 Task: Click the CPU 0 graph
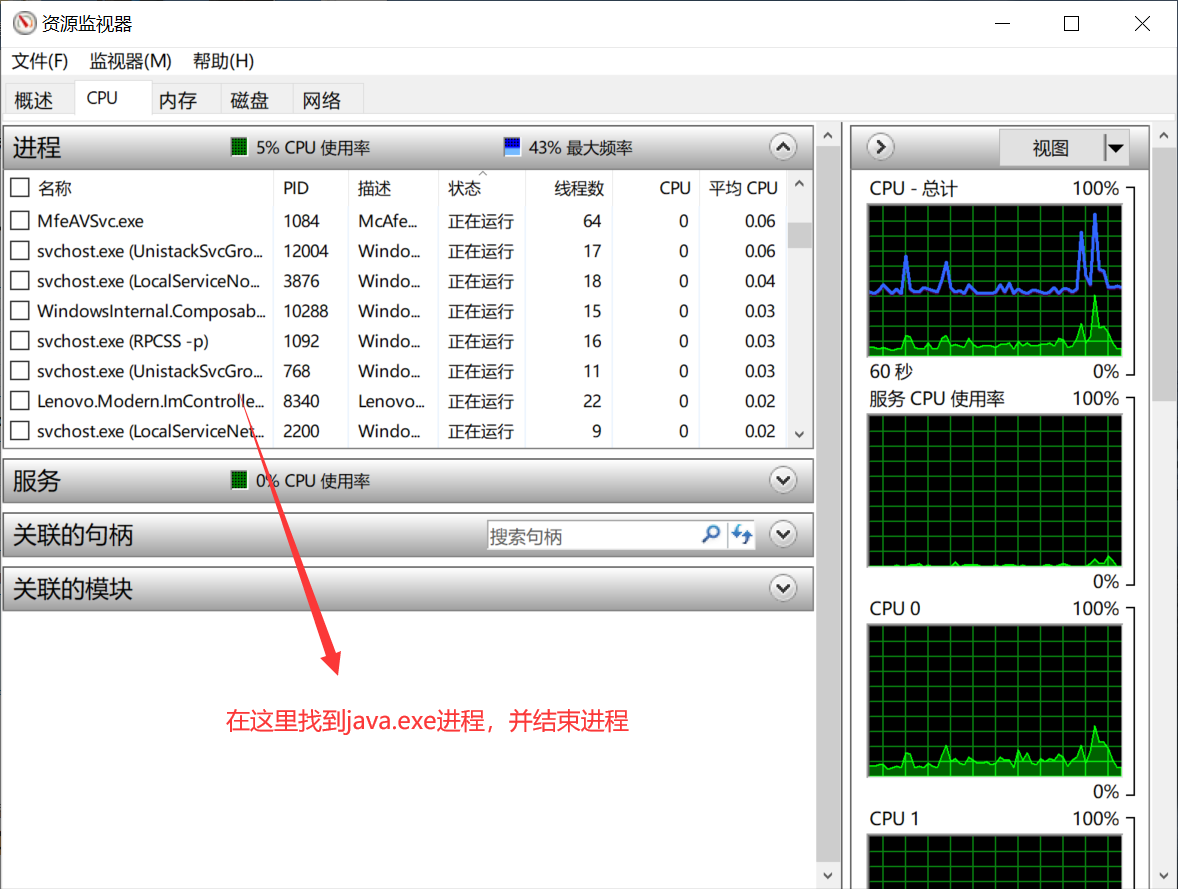tap(995, 701)
